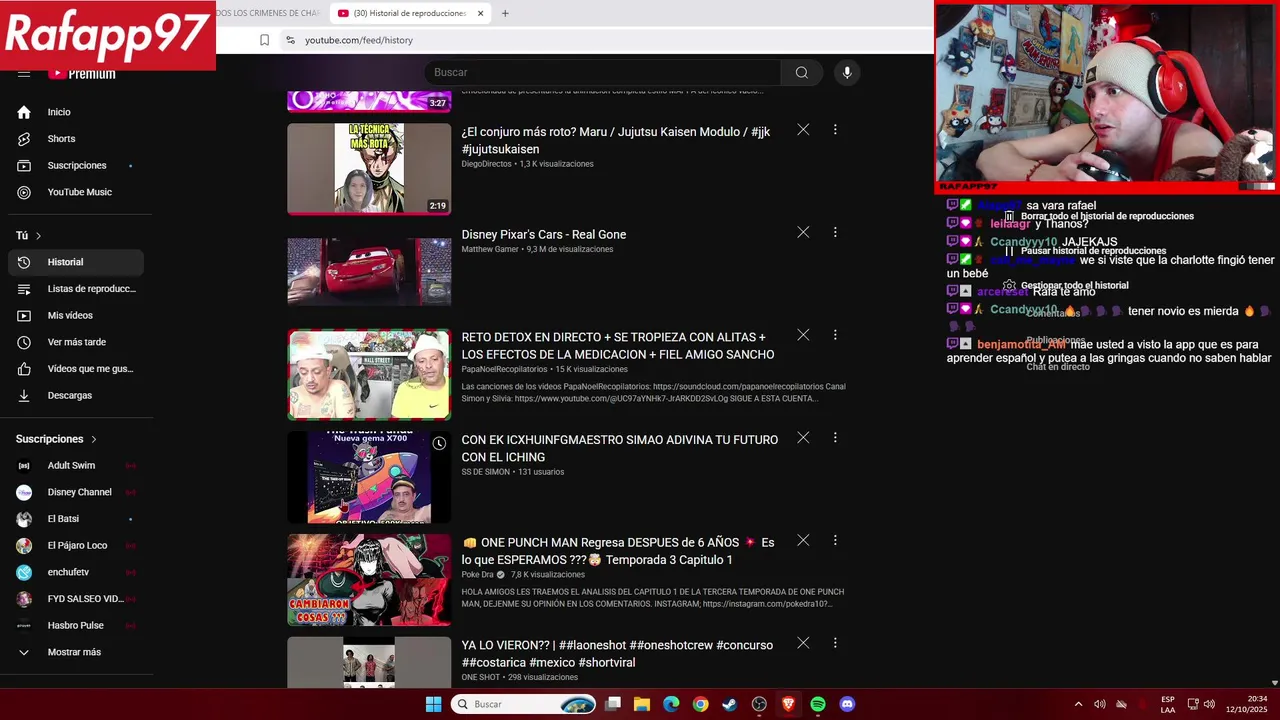
Task: Add SIMAO ICHING video to watch later
Action: pos(439,443)
